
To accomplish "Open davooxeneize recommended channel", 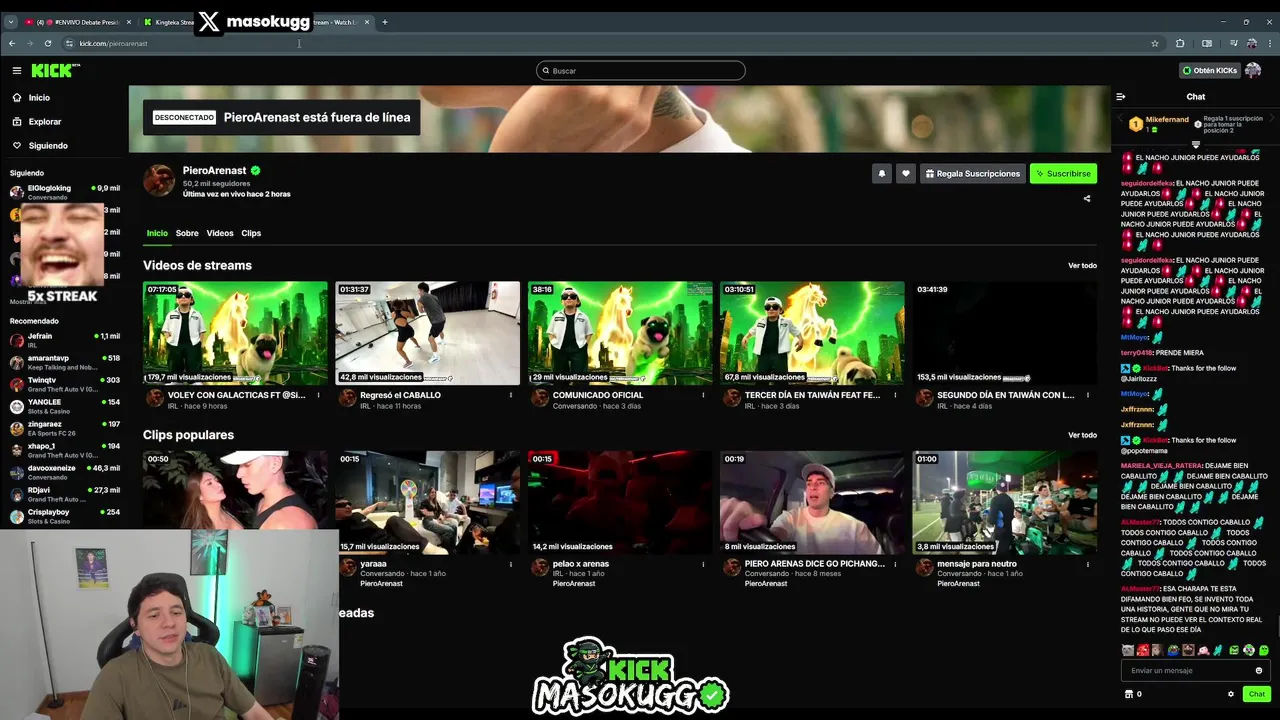I will click(x=64, y=472).
